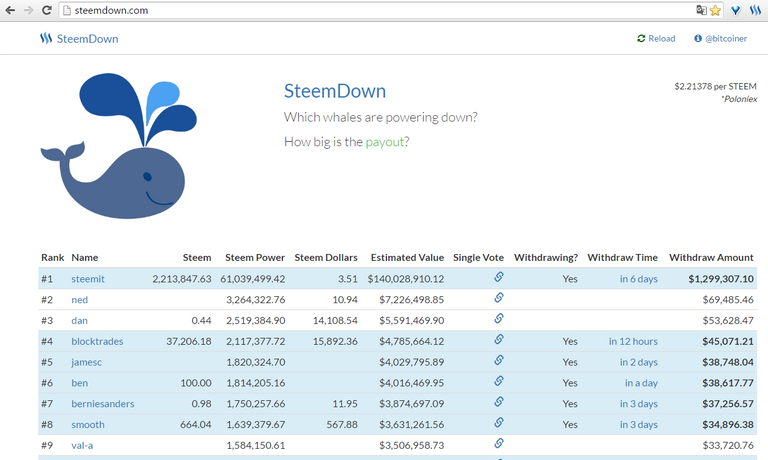This screenshot has height=460, width=768.
Task: Open the dan account link
Action: (79, 320)
